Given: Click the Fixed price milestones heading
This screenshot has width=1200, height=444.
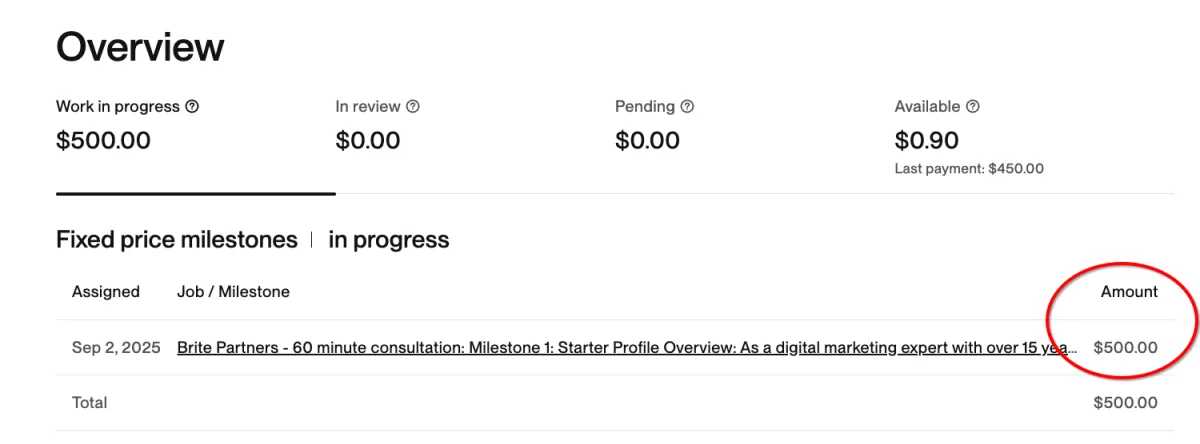Looking at the screenshot, I should pos(177,240).
